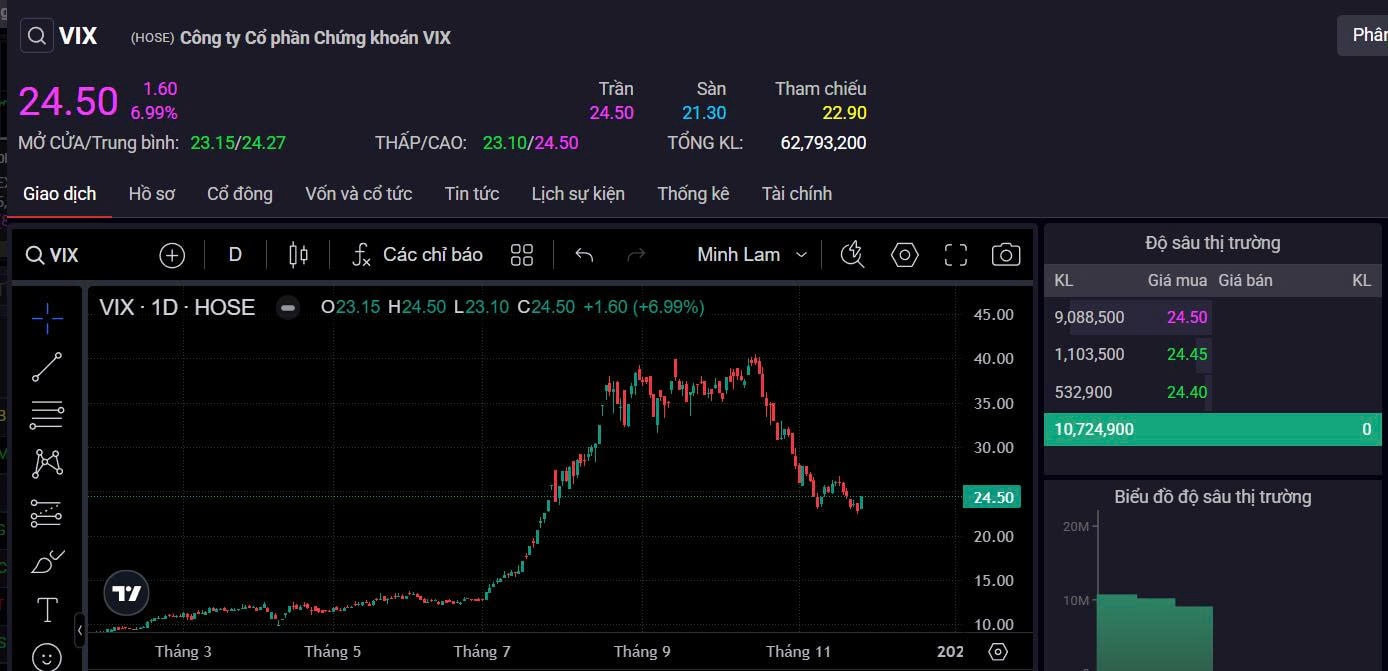Choose the text annotation tool
1388x671 pixels.
pos(47,609)
